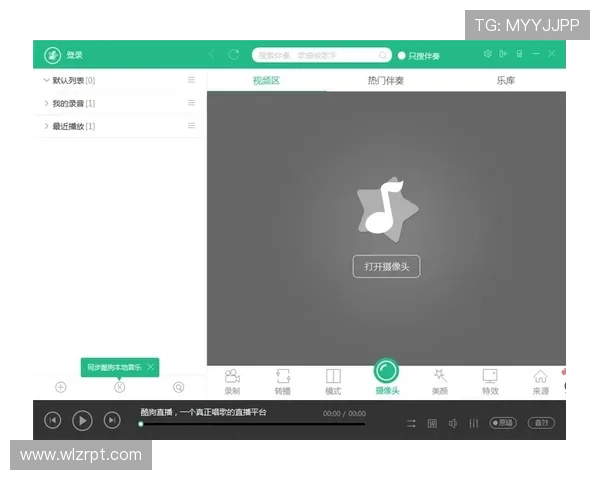This screenshot has width=600, height=480.
Task: Click the 00:00 / 00:00 time display
Action: pos(344,413)
